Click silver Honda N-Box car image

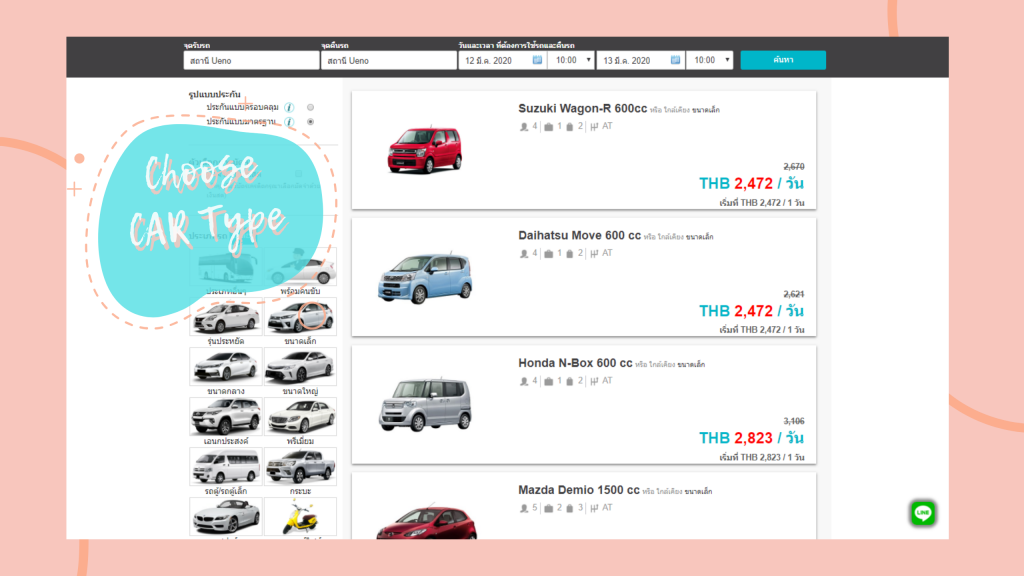pyautogui.click(x=425, y=405)
